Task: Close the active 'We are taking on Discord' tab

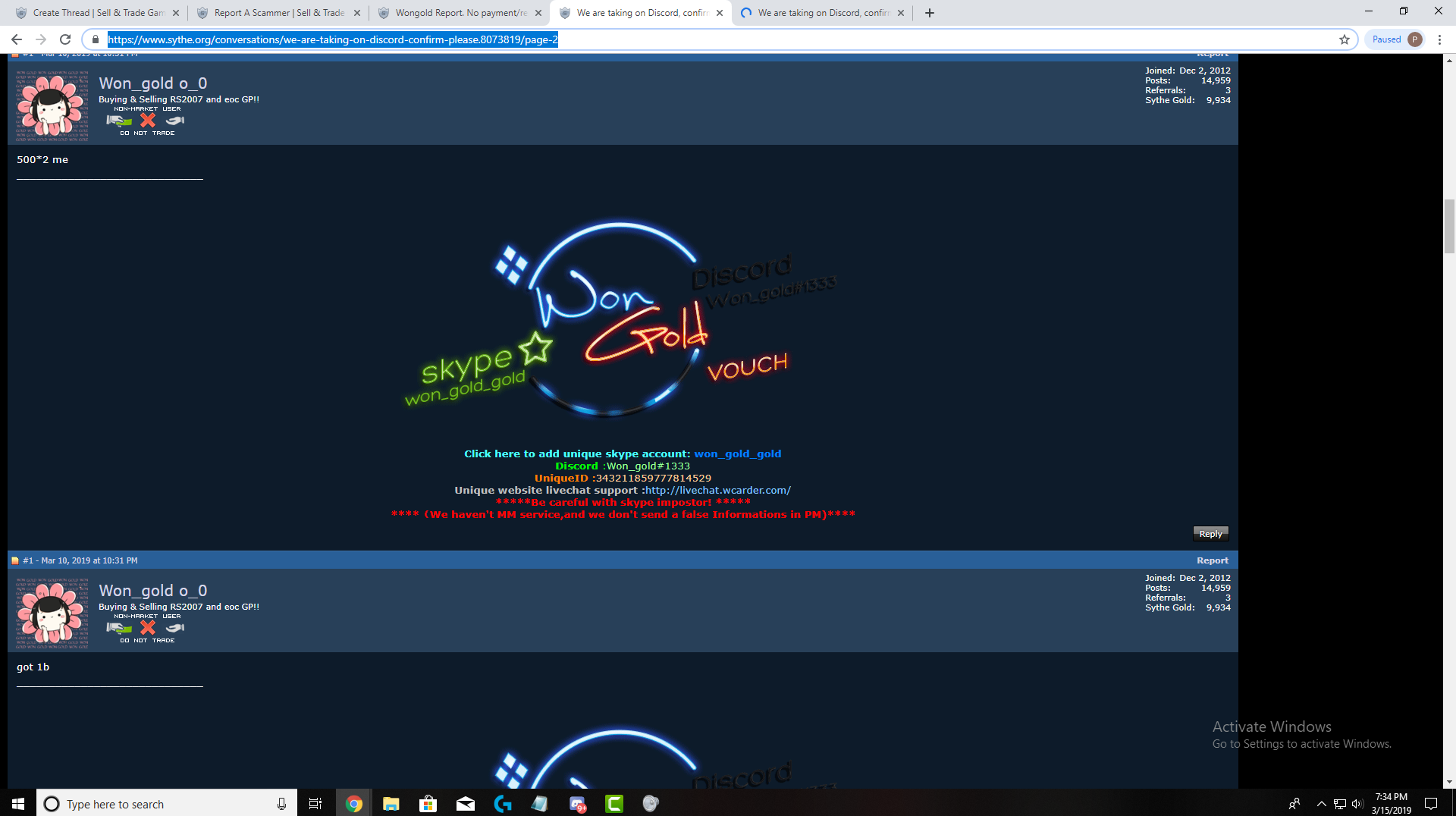Action: (720, 13)
